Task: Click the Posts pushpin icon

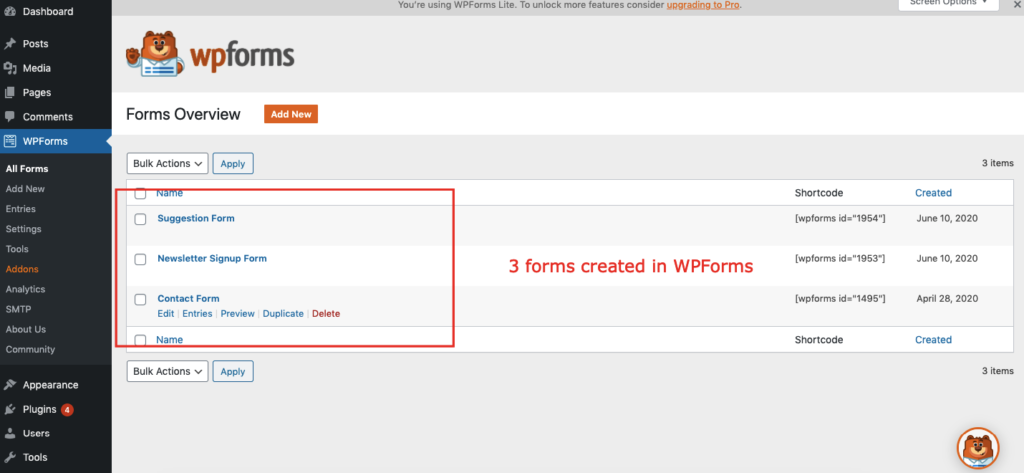Action: [x=10, y=44]
